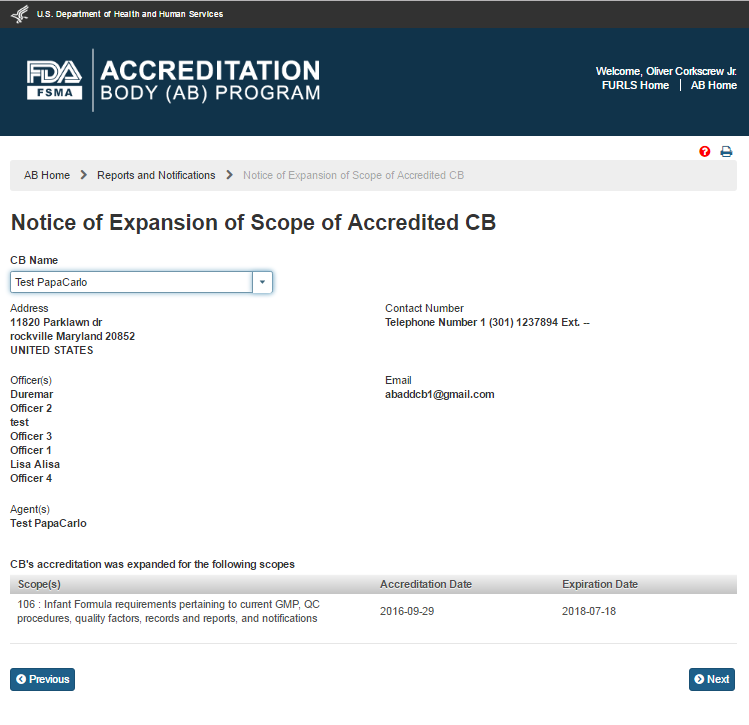Click the FDA FSMA logo
The height and width of the screenshot is (725, 749).
pos(55,80)
